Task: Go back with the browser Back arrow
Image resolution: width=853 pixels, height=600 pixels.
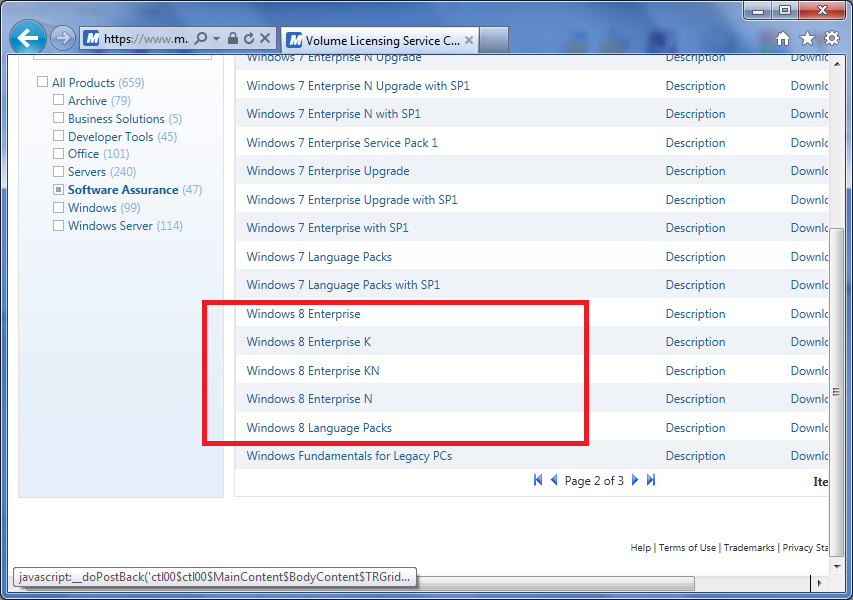Action: point(27,38)
